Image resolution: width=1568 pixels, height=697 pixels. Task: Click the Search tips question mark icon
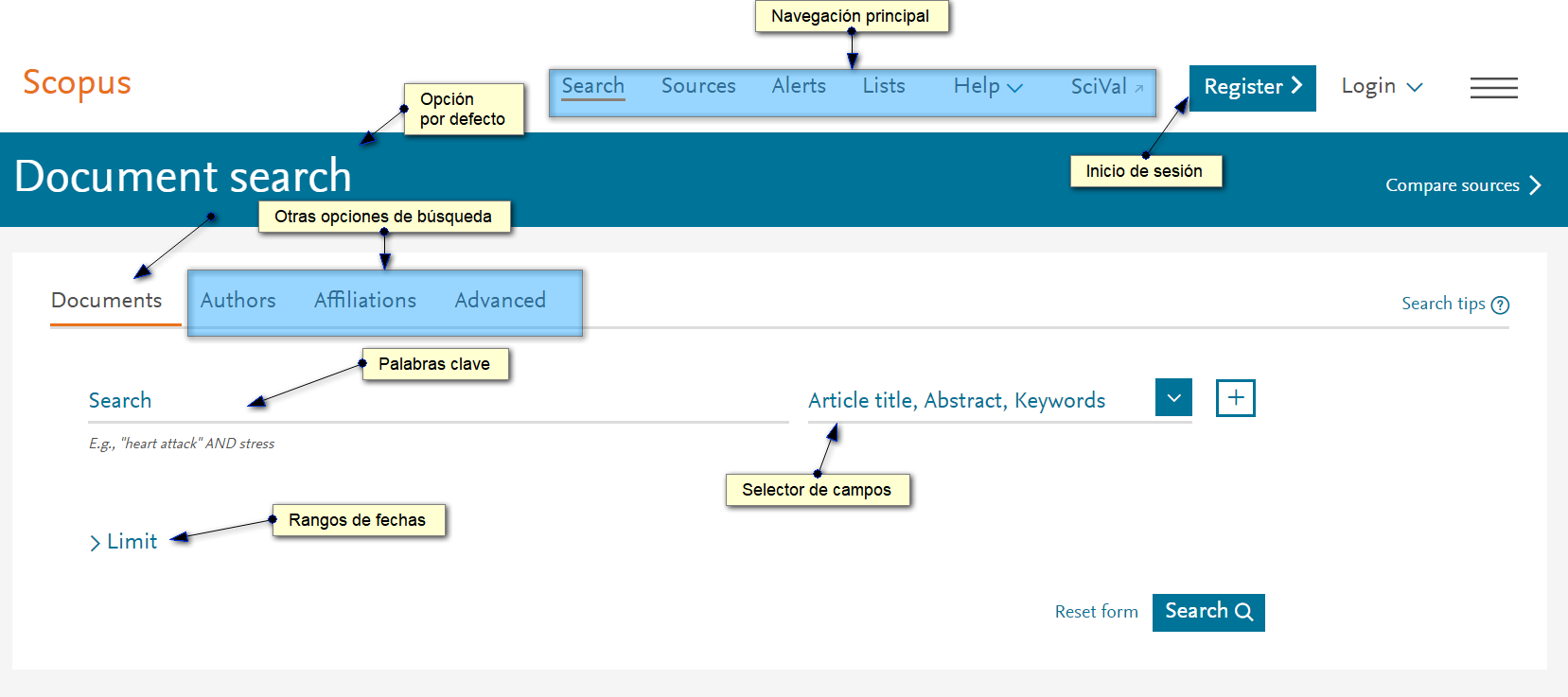1500,305
